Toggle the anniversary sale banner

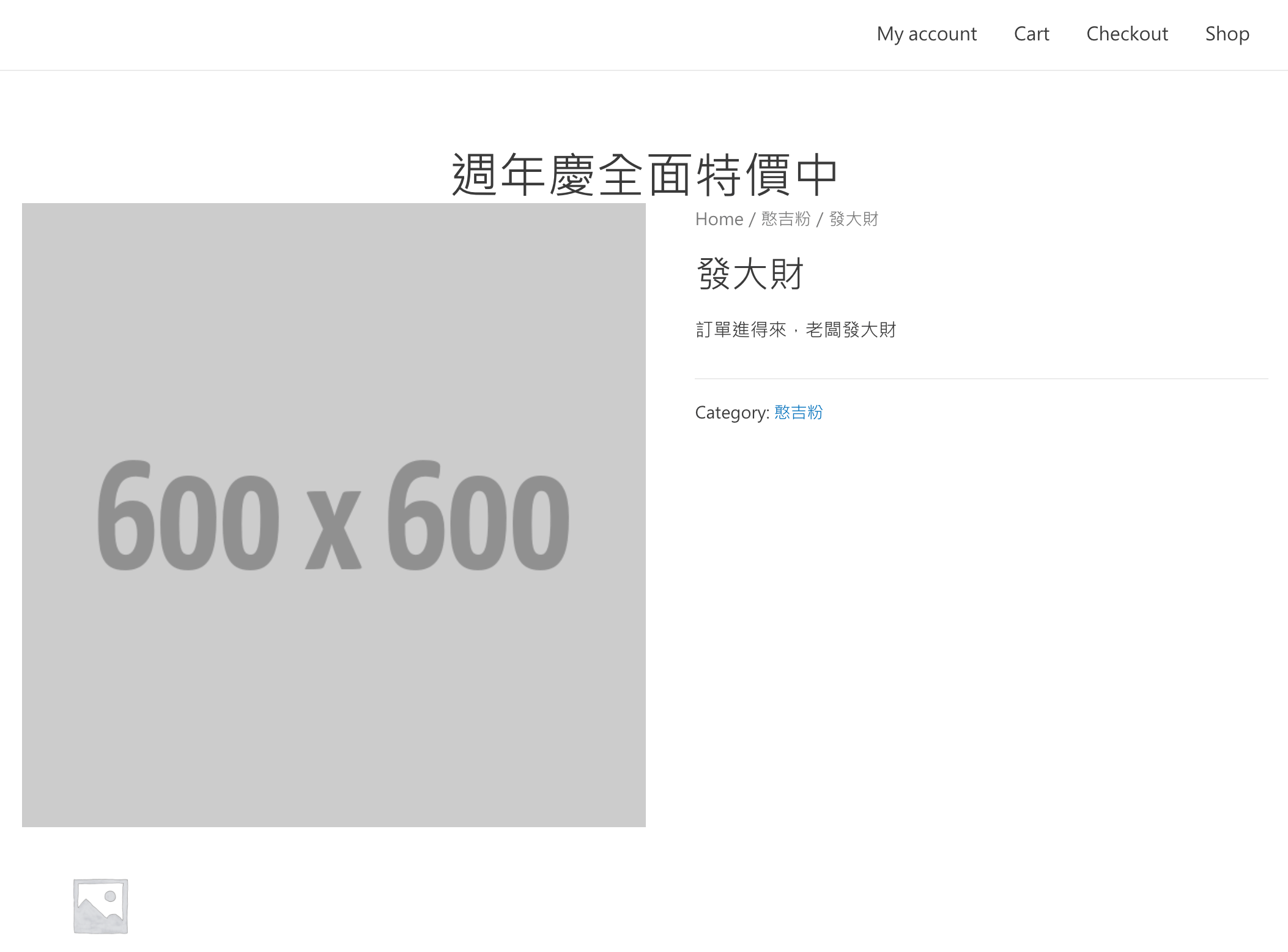click(644, 172)
